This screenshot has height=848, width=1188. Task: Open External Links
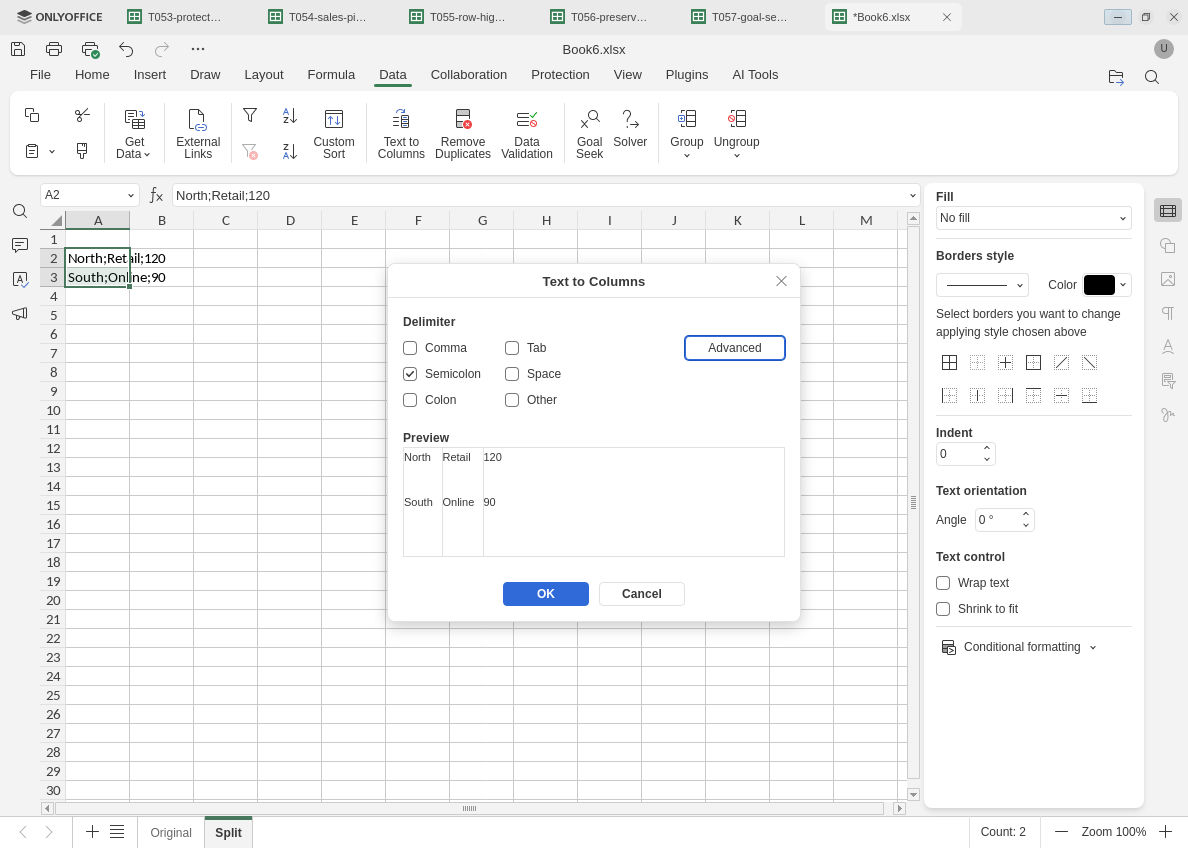pos(198,133)
